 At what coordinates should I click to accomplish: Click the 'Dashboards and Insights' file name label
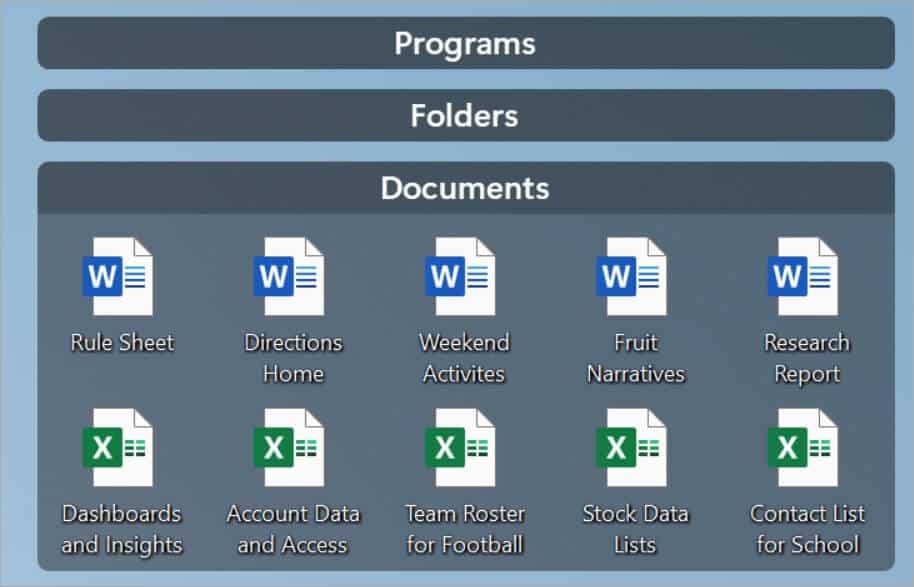(122, 530)
